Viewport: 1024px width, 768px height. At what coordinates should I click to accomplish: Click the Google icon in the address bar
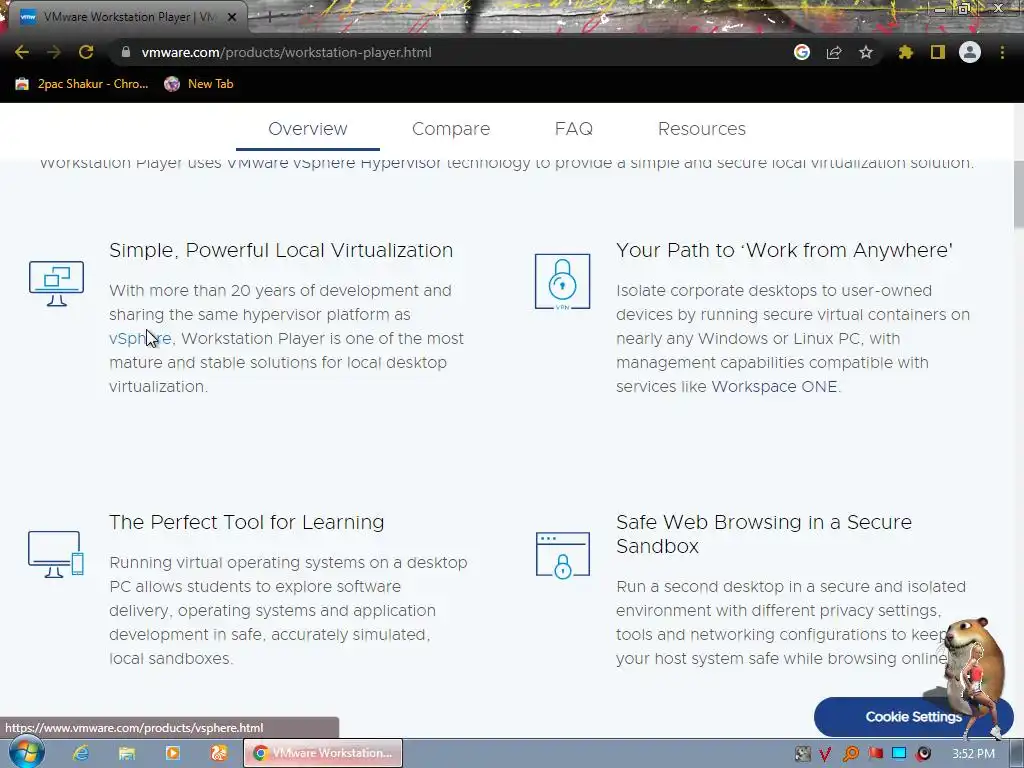(802, 52)
